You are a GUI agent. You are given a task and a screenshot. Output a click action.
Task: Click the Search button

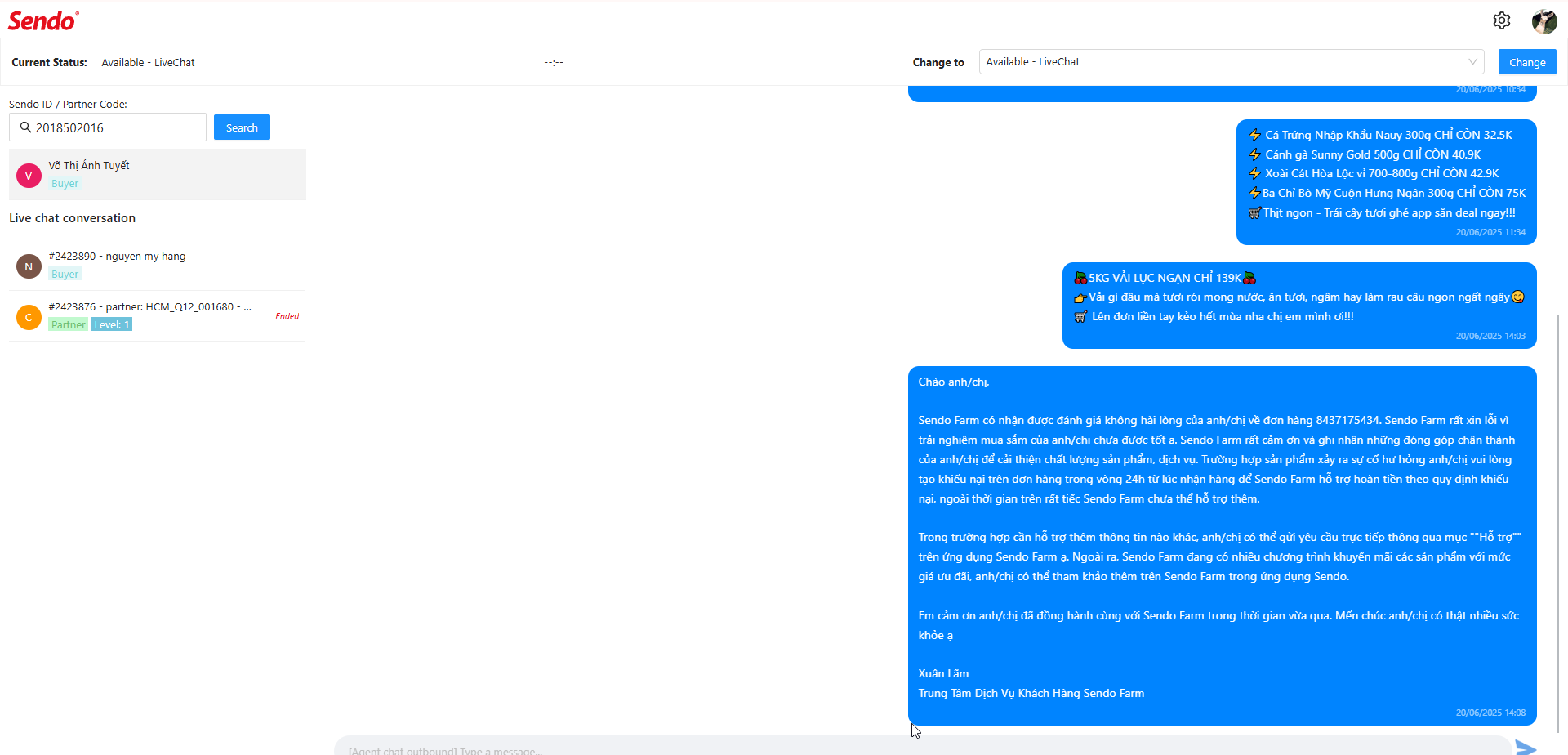[x=242, y=127]
